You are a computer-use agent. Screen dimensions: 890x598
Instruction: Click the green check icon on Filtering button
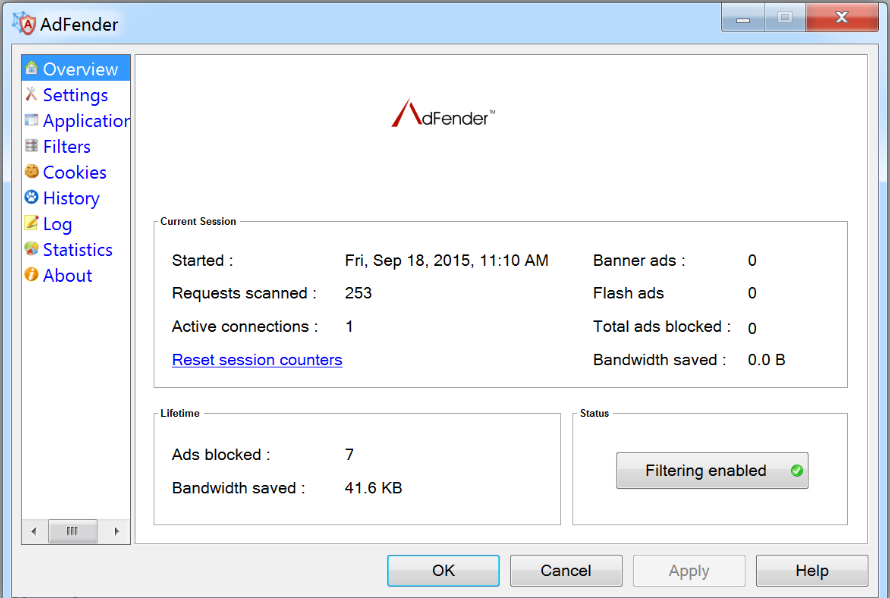click(796, 470)
